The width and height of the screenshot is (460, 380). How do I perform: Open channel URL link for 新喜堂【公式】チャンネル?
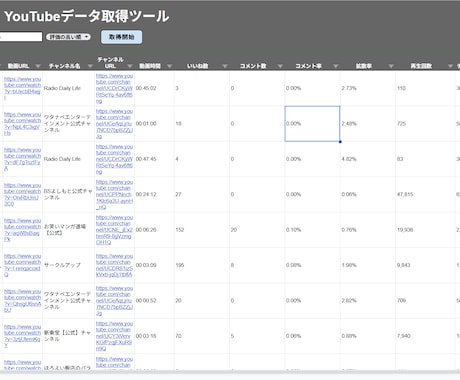pyautogui.click(x=114, y=336)
